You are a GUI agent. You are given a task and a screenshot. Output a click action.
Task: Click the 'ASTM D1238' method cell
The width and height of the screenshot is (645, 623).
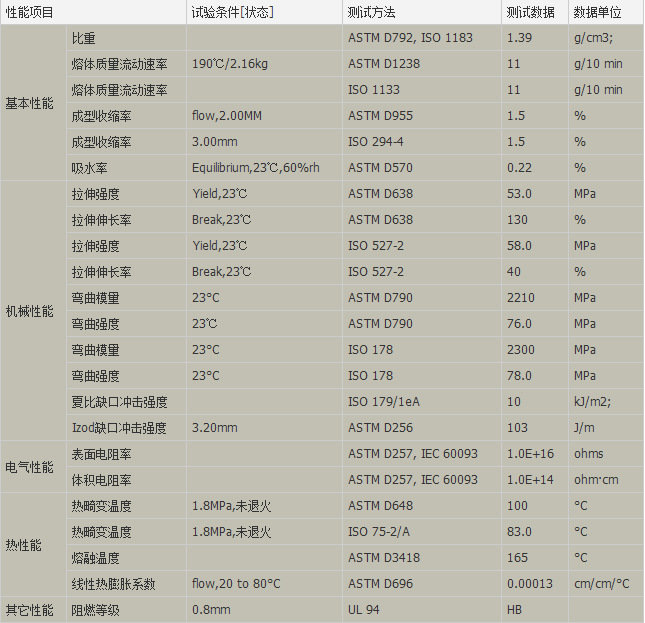point(422,64)
